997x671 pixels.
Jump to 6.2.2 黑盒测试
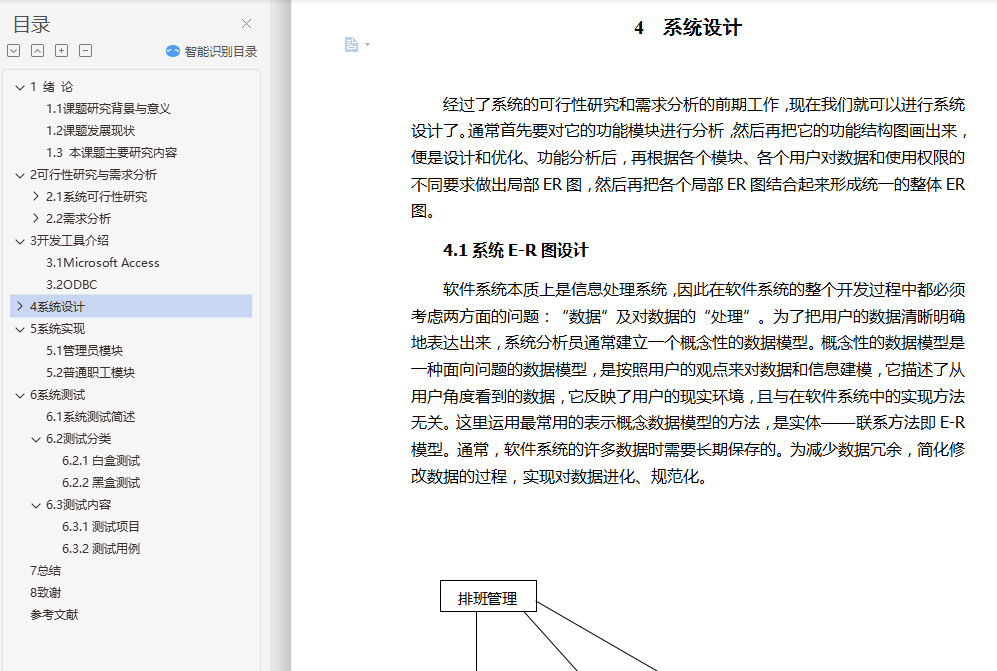tap(101, 483)
